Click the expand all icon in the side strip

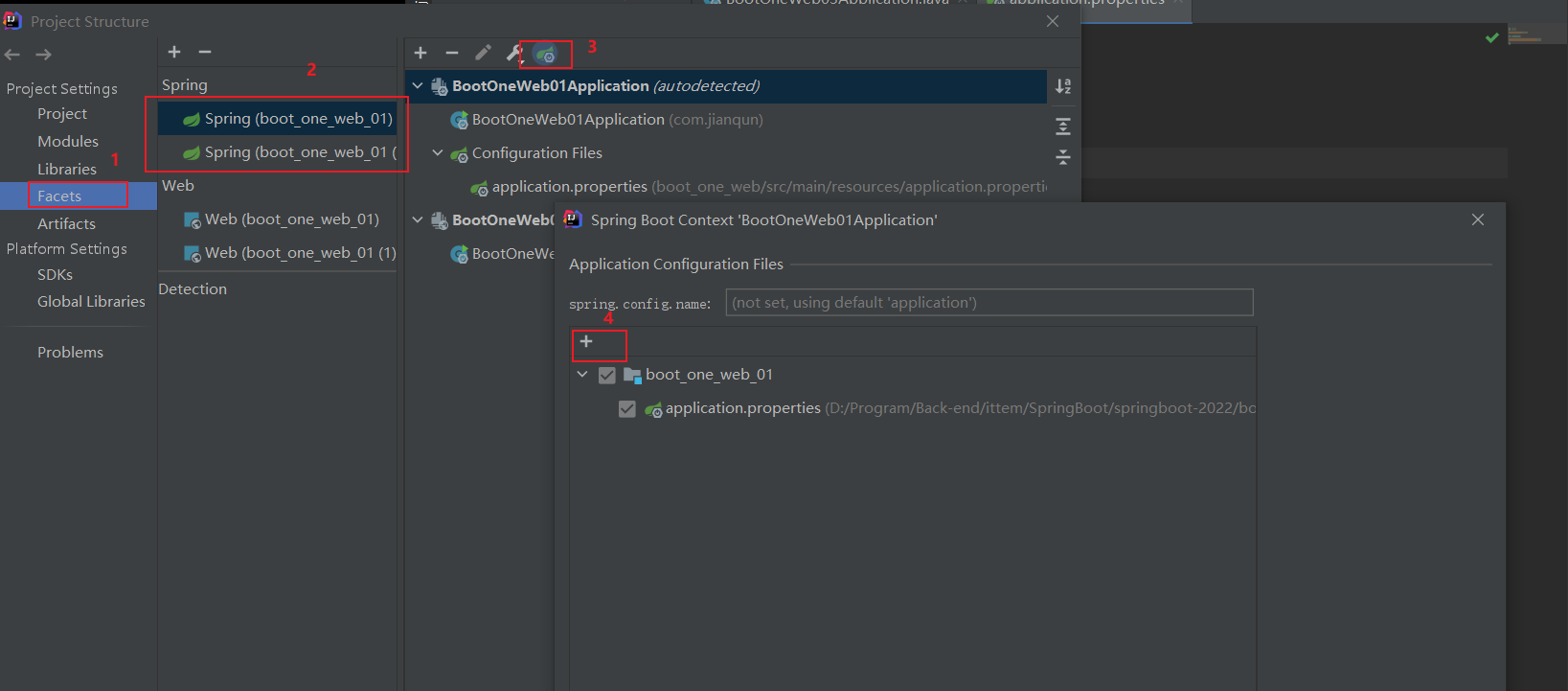[1063, 127]
